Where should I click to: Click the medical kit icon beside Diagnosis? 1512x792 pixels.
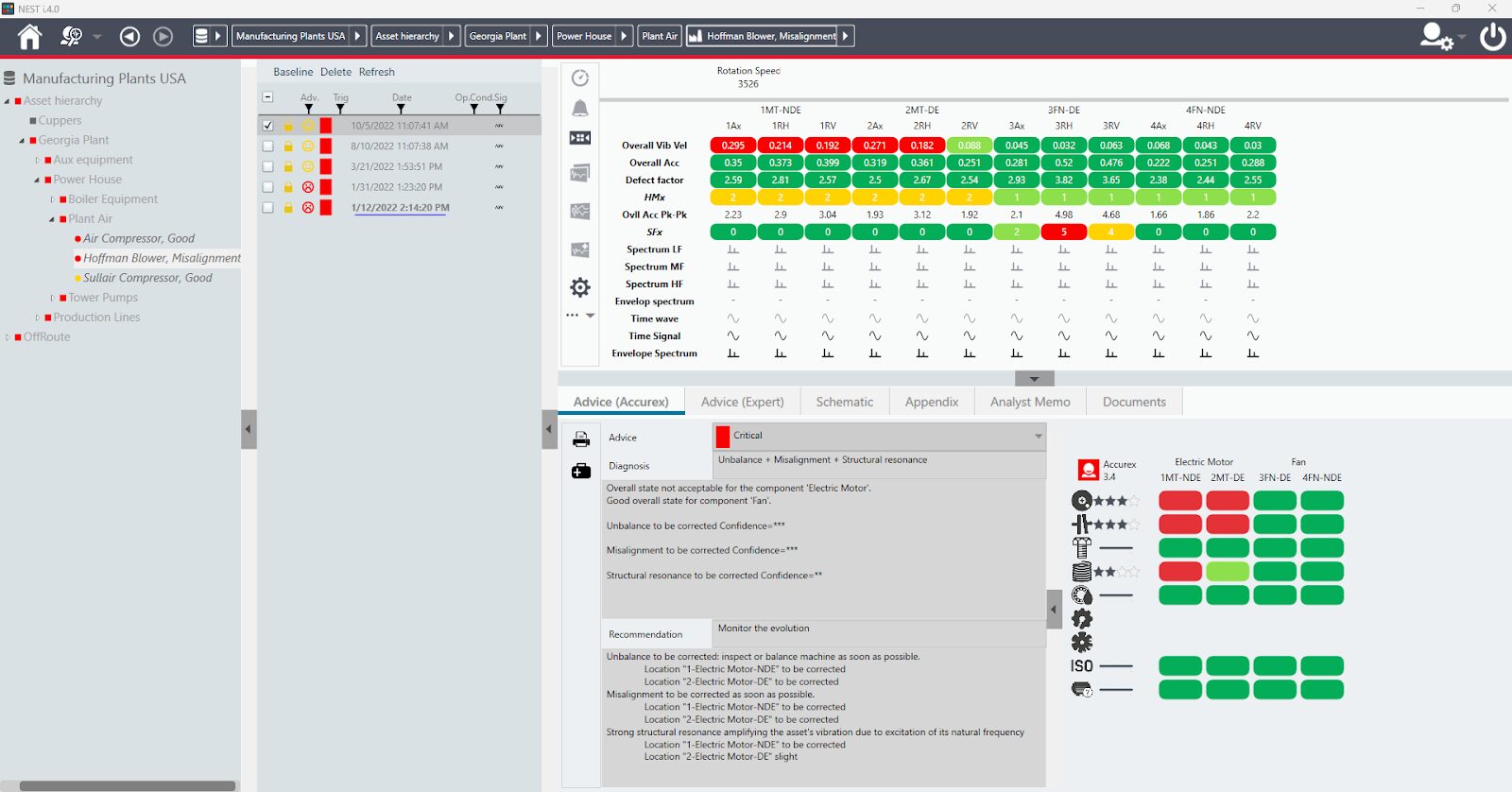click(x=581, y=471)
